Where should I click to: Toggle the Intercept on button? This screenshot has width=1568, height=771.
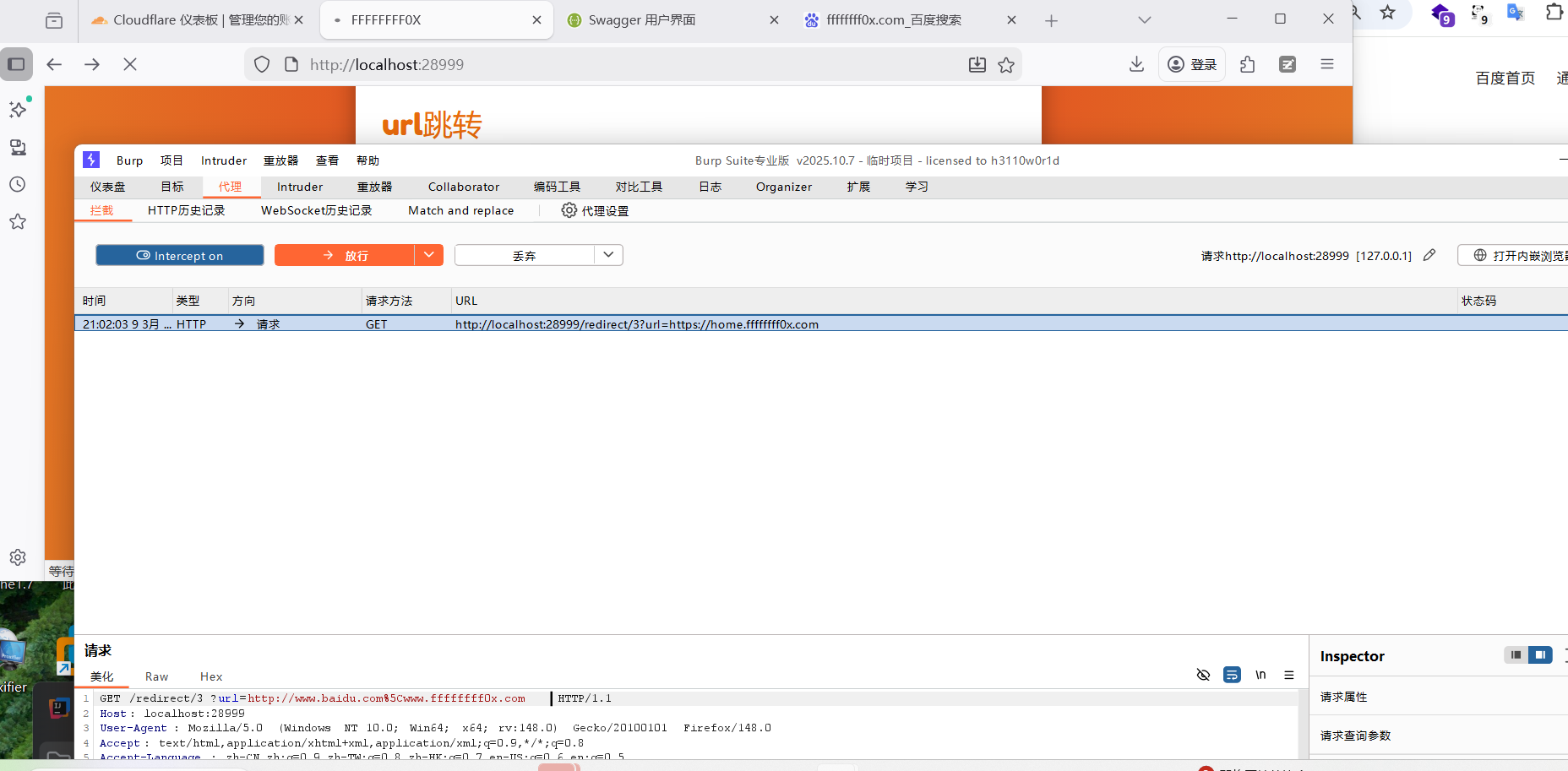180,255
